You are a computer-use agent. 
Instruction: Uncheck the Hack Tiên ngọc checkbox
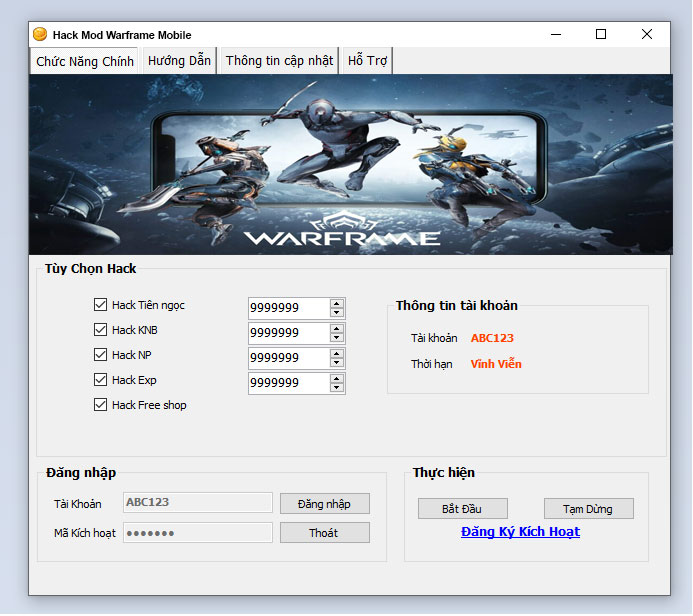click(x=100, y=305)
